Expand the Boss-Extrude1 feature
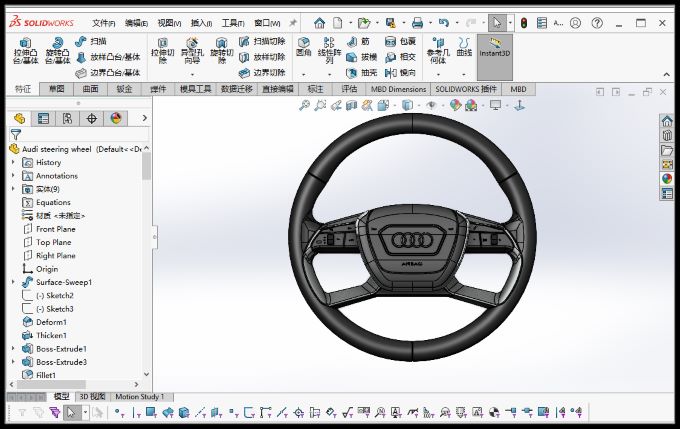This screenshot has height=429, width=680. pos(13,349)
